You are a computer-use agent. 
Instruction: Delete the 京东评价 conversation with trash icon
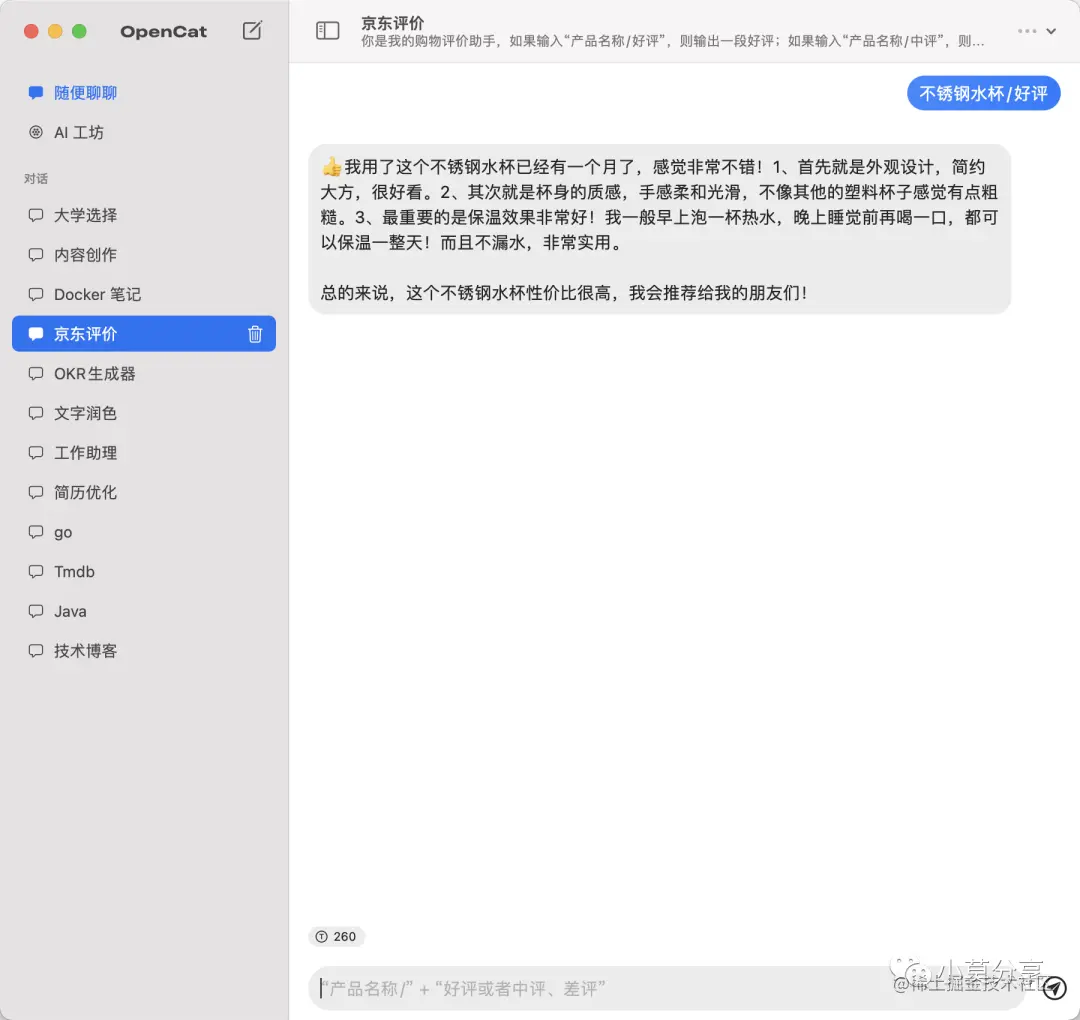(255, 334)
